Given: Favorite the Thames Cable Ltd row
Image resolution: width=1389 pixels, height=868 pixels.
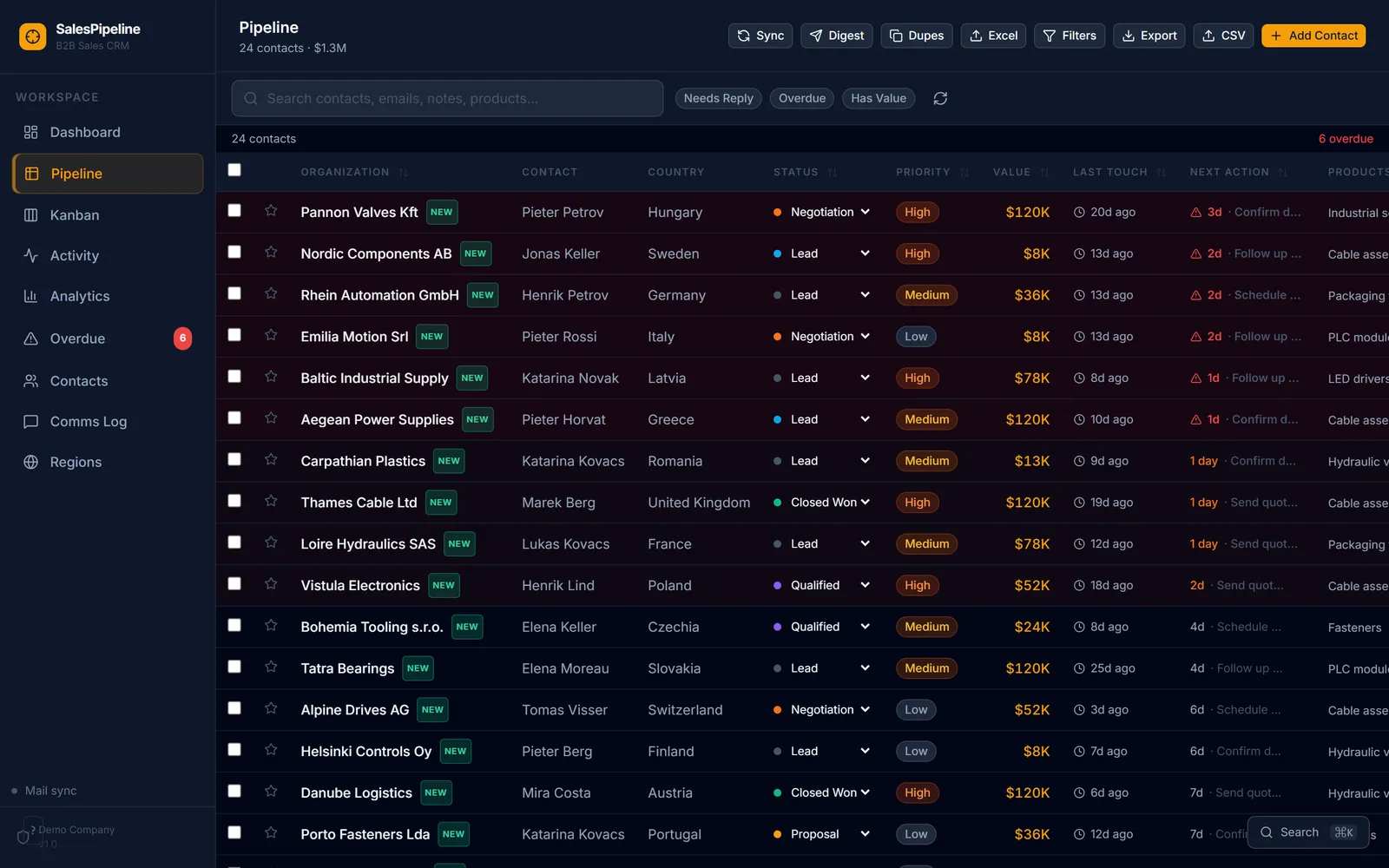Looking at the screenshot, I should 271,501.
